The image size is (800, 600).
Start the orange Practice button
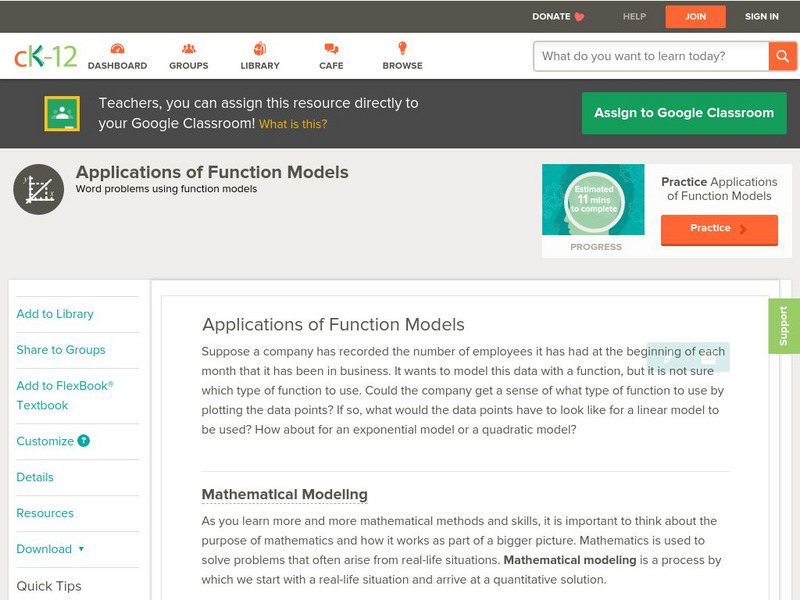pyautogui.click(x=718, y=229)
